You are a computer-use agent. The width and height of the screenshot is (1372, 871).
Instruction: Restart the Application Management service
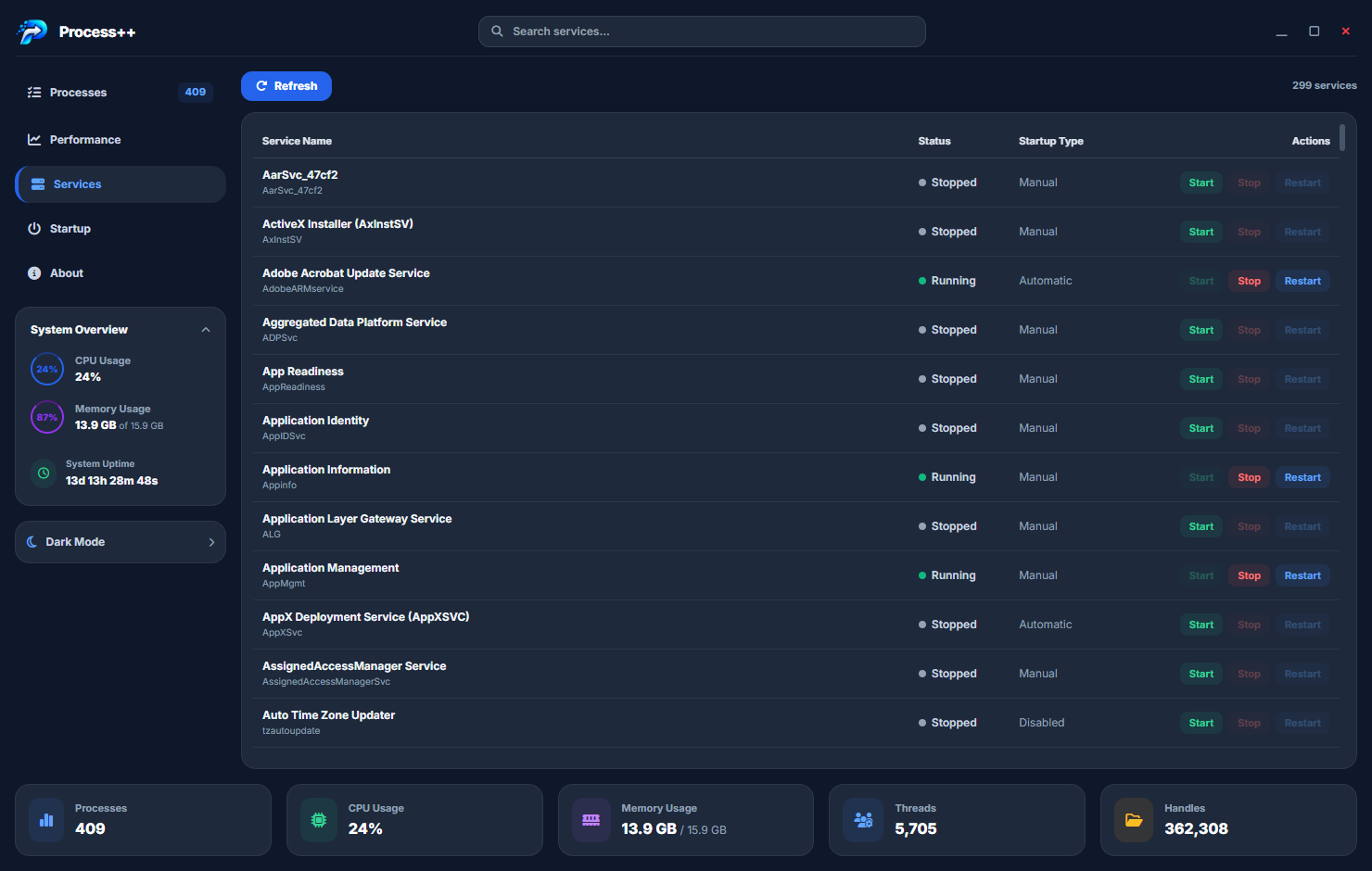(1302, 575)
